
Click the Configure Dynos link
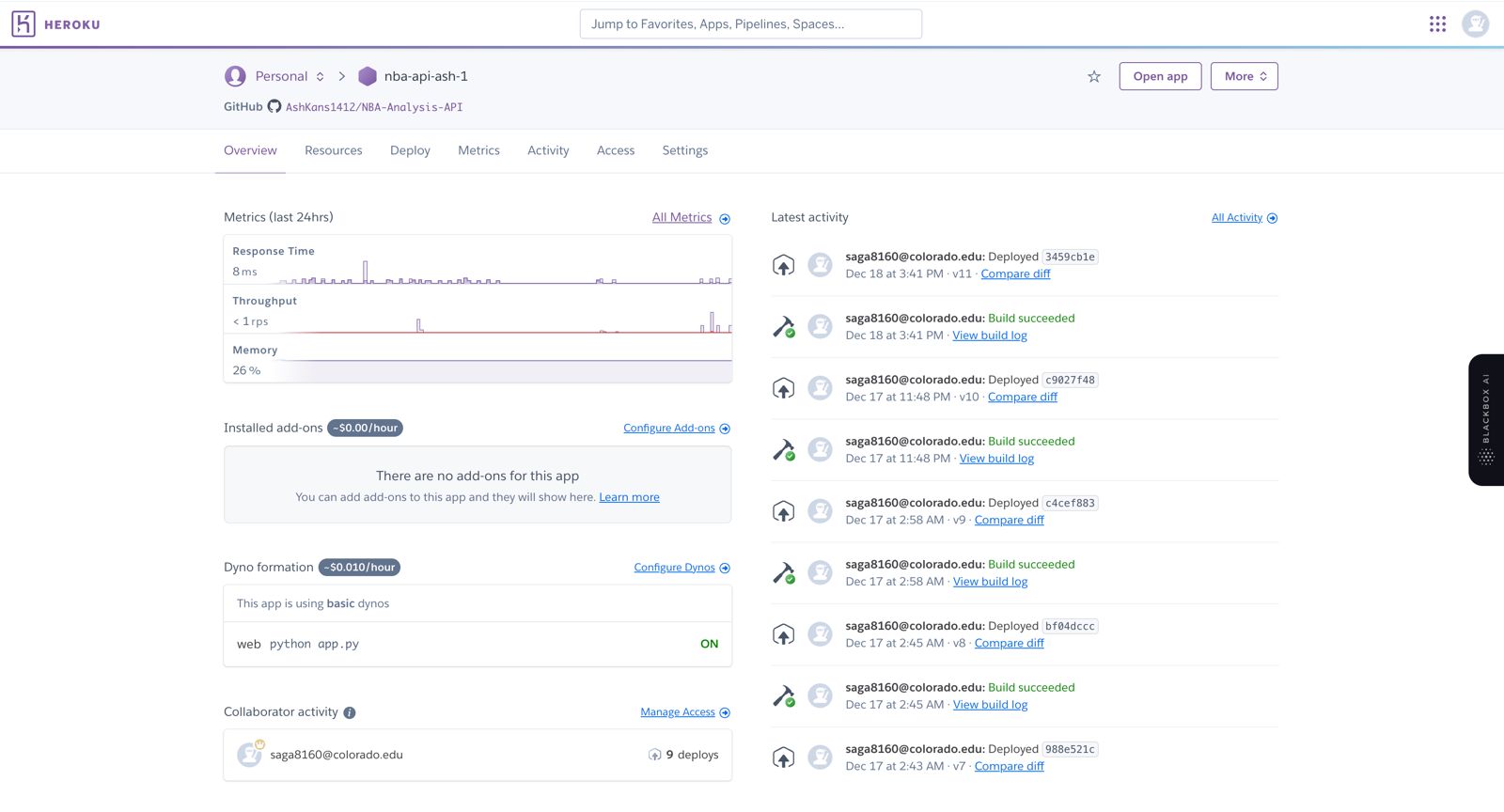(x=674, y=568)
